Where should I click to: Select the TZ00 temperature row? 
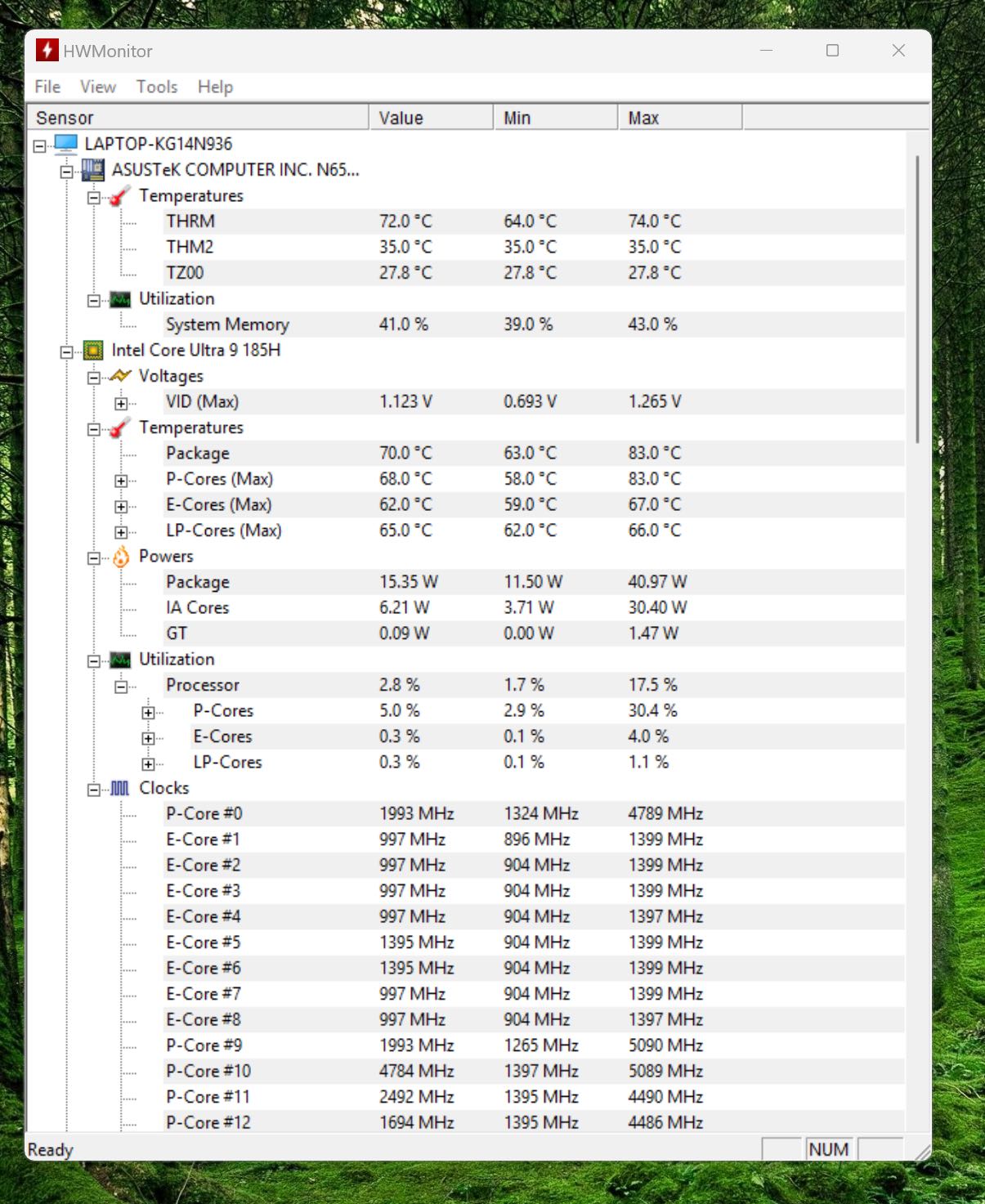[535, 273]
